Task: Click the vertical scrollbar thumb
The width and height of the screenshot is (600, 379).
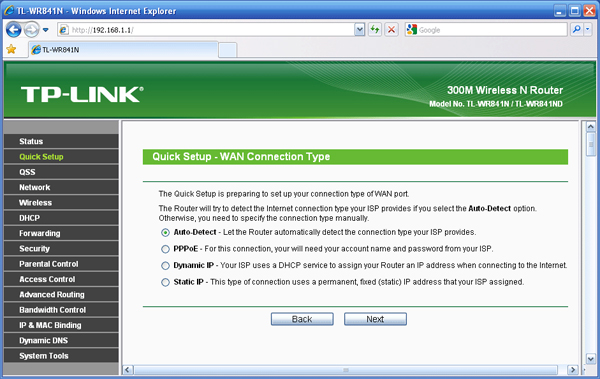Action: pyautogui.click(x=590, y=144)
